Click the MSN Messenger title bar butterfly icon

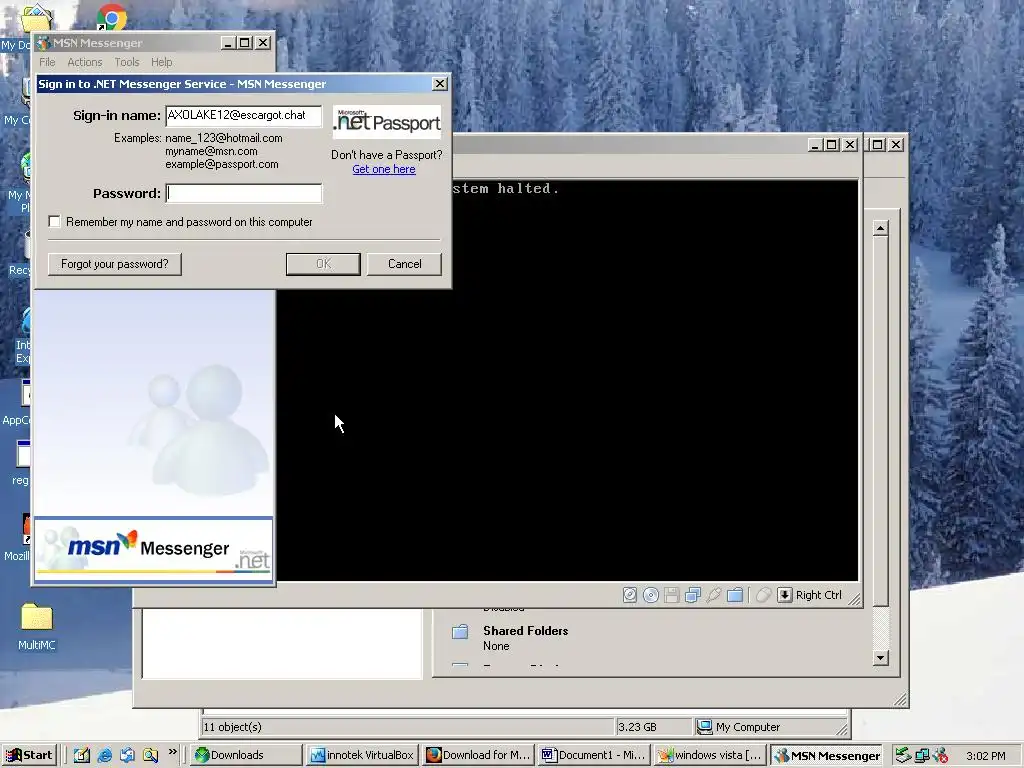44,43
